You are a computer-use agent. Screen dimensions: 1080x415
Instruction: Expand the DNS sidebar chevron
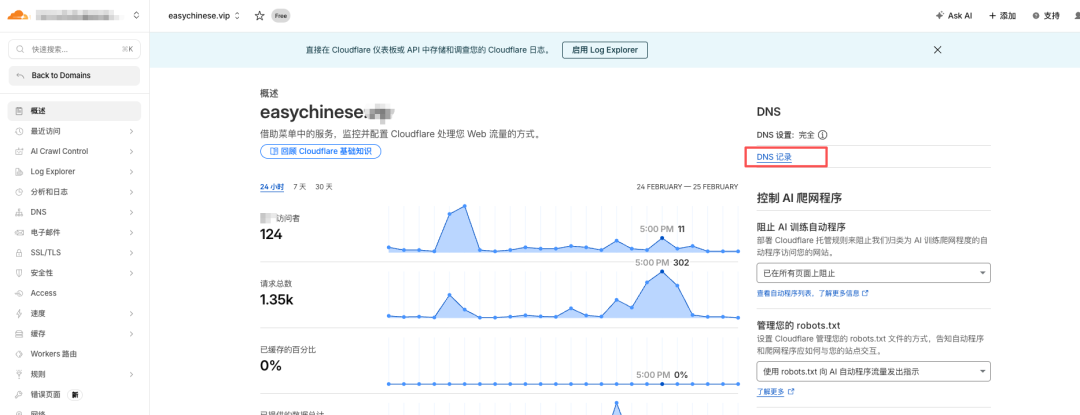(131, 212)
